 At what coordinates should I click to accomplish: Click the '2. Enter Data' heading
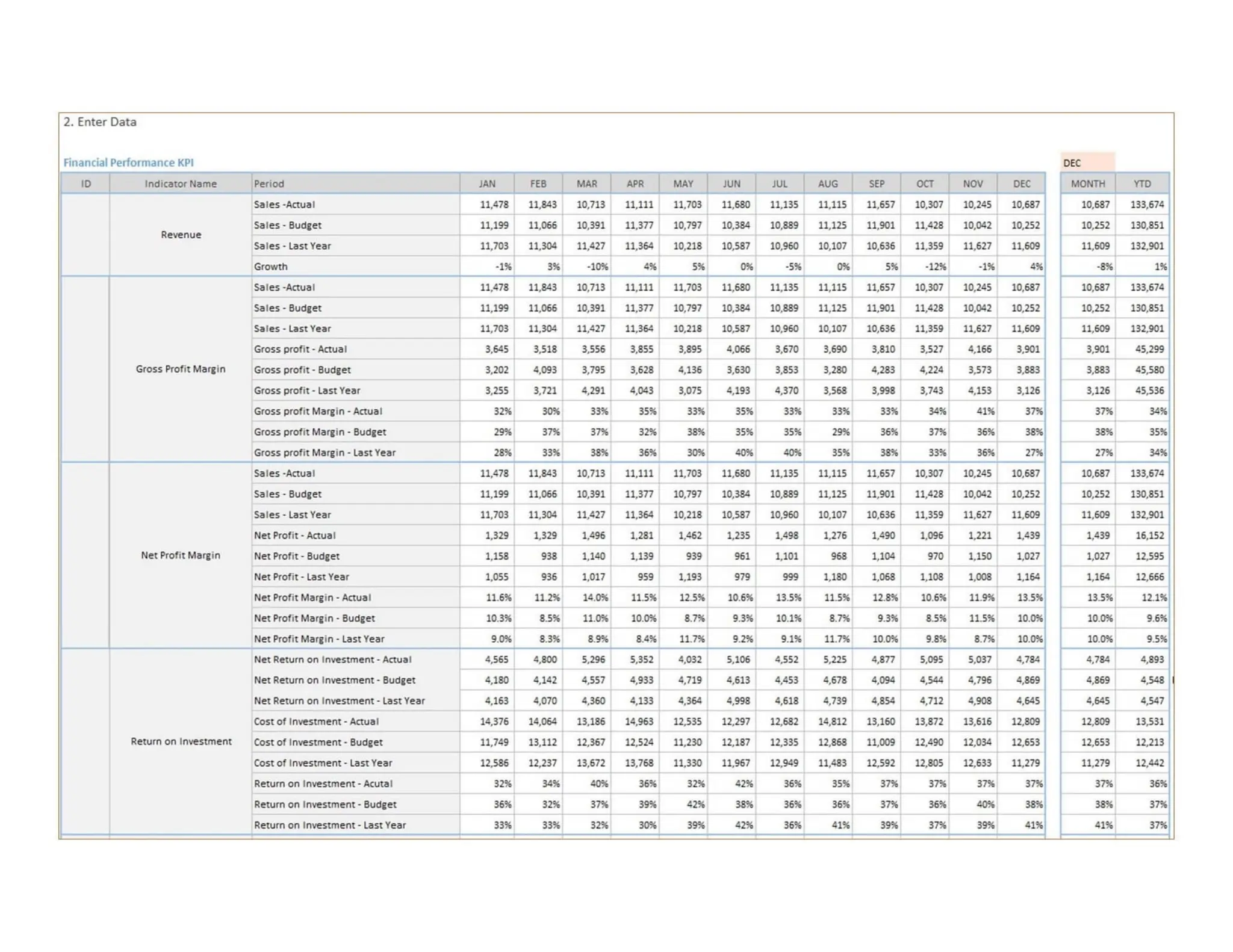(x=100, y=122)
